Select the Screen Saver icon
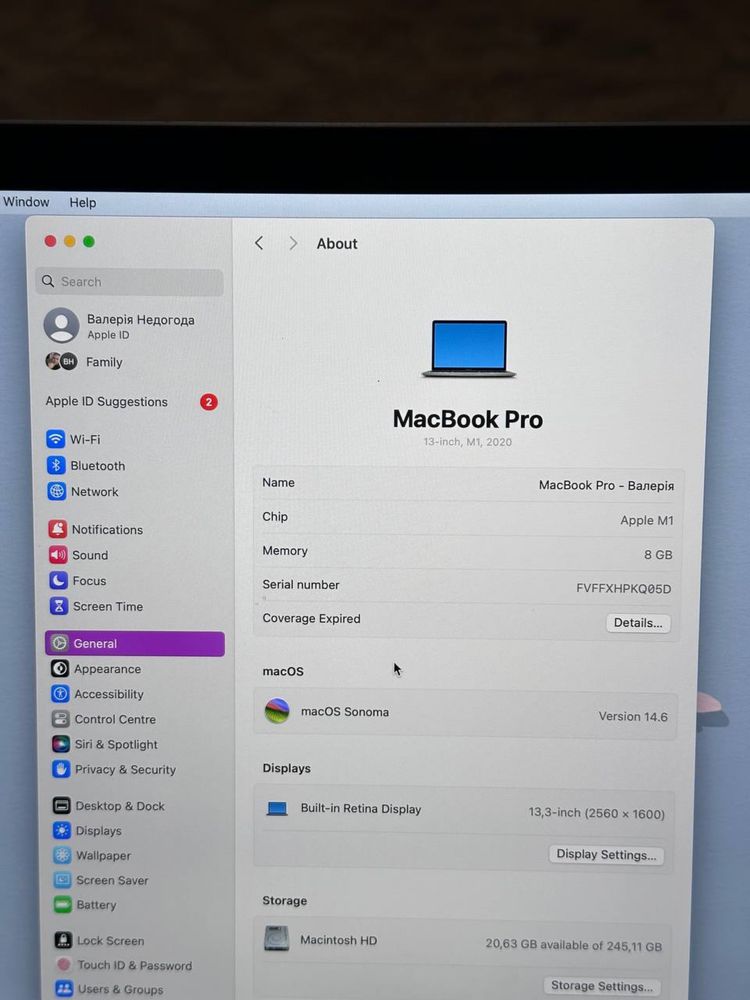The width and height of the screenshot is (750, 1000). click(x=62, y=880)
